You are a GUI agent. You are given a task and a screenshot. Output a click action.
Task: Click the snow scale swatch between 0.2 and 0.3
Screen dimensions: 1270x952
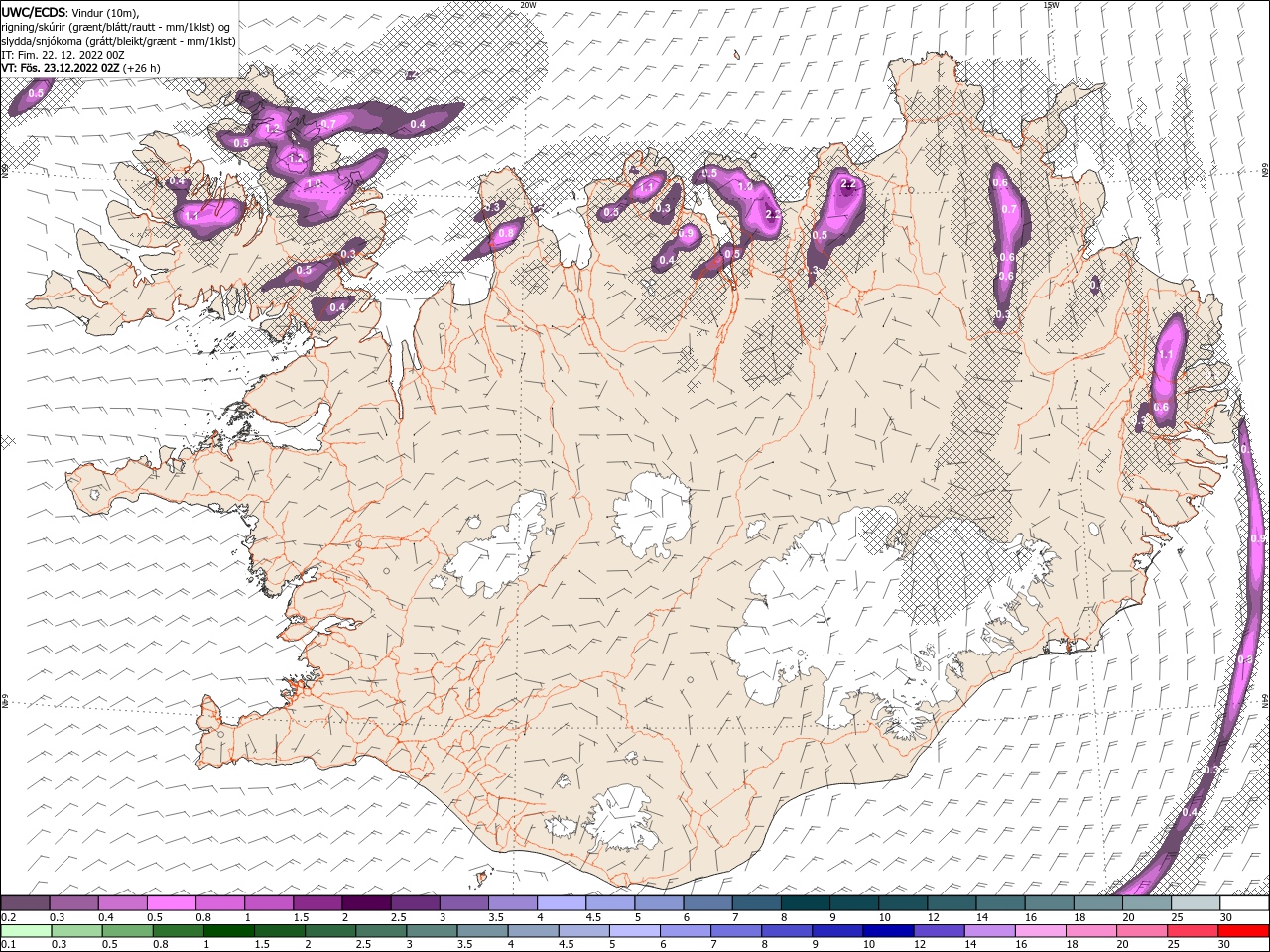click(25, 903)
